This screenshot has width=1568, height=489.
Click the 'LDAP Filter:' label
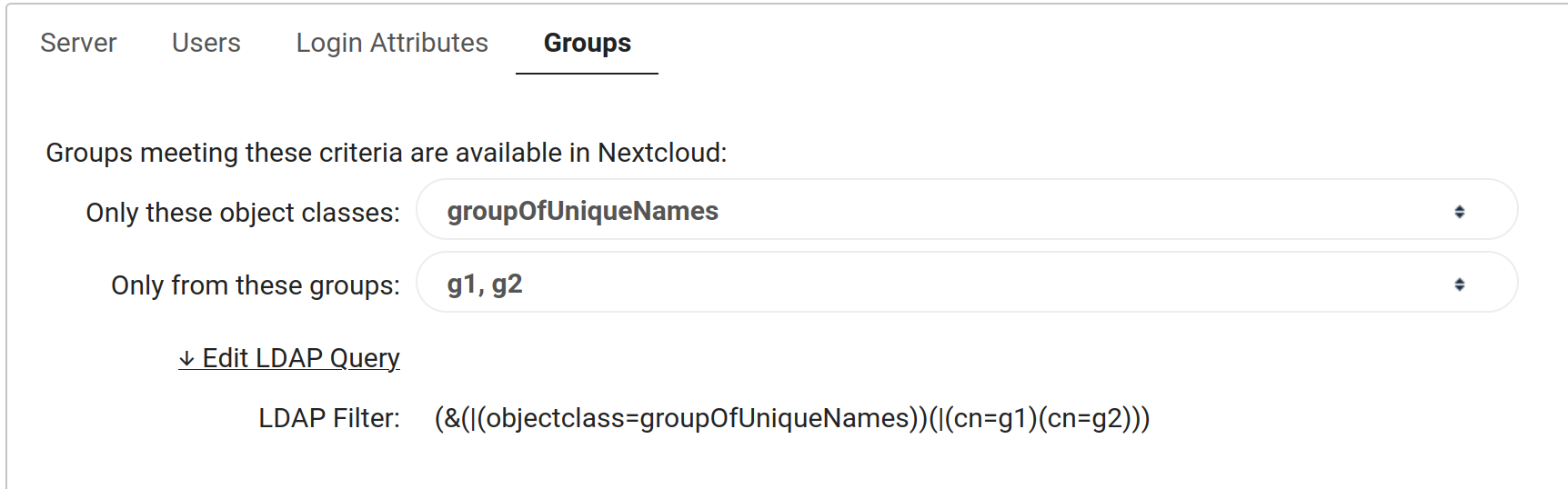coord(329,418)
